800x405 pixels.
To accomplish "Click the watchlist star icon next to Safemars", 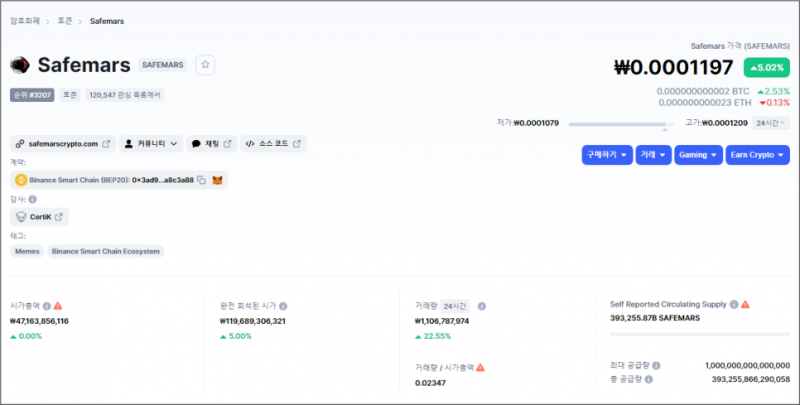I will click(x=205, y=65).
